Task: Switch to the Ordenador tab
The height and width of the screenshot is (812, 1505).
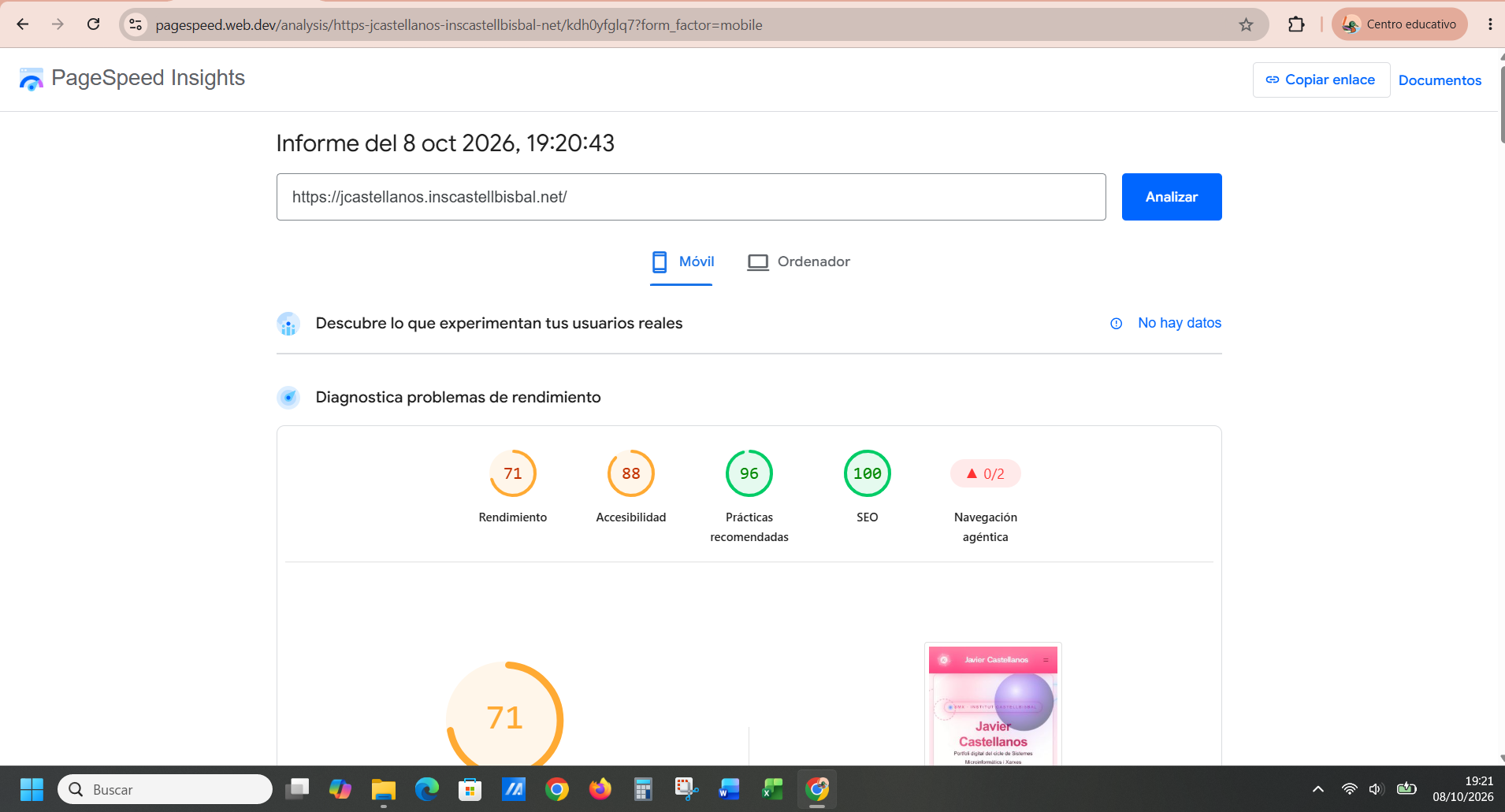Action: [x=798, y=262]
